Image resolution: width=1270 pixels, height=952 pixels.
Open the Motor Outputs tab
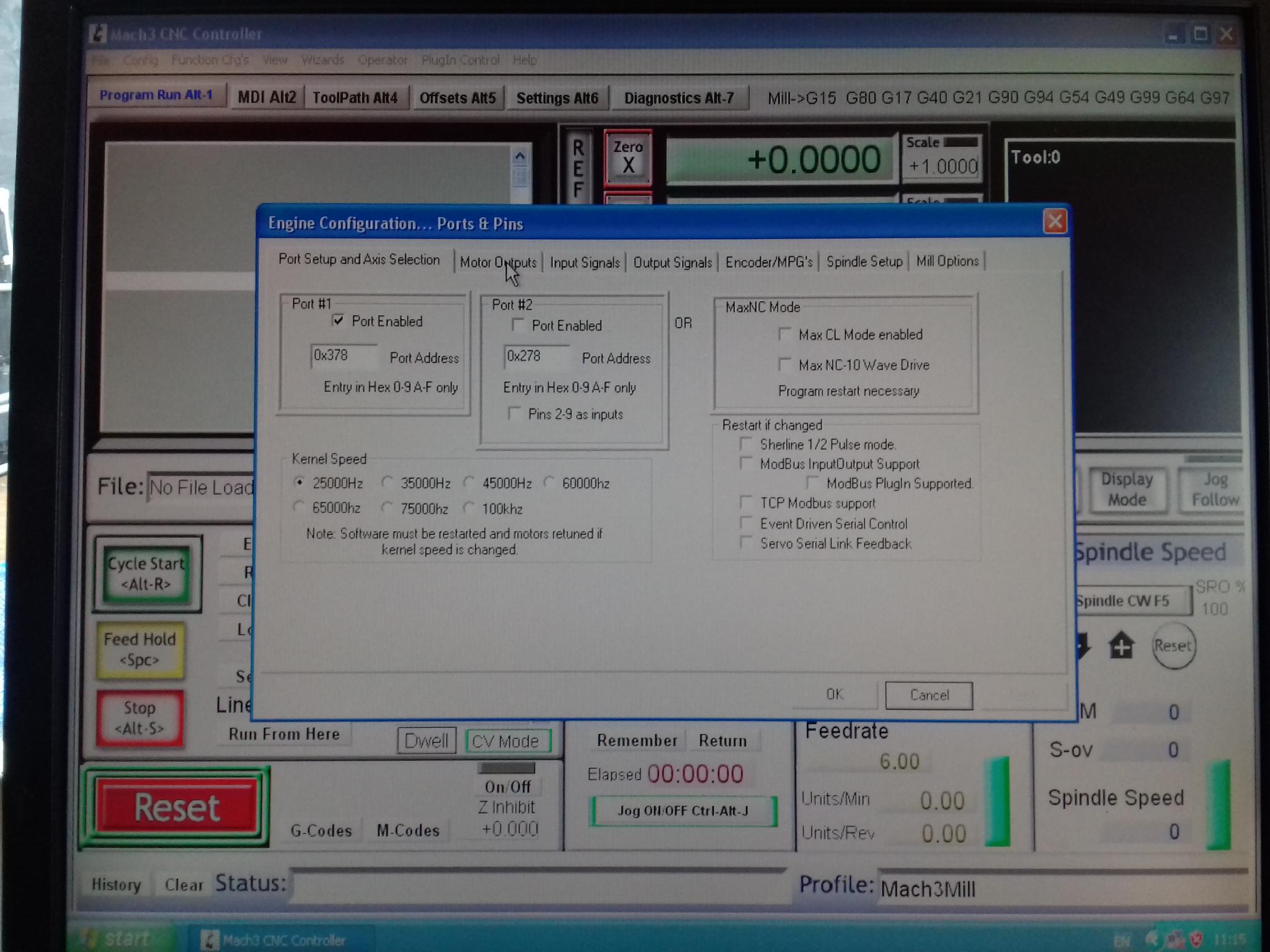(498, 262)
